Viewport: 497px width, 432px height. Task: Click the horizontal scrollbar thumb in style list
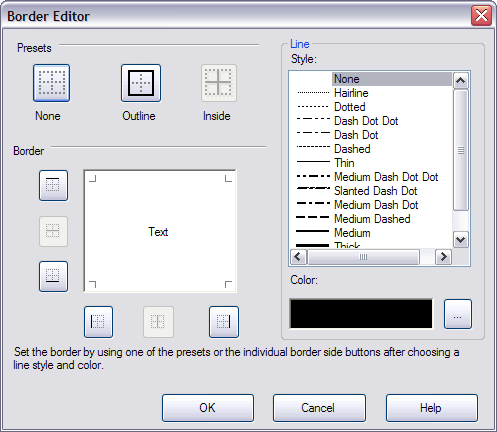point(363,257)
